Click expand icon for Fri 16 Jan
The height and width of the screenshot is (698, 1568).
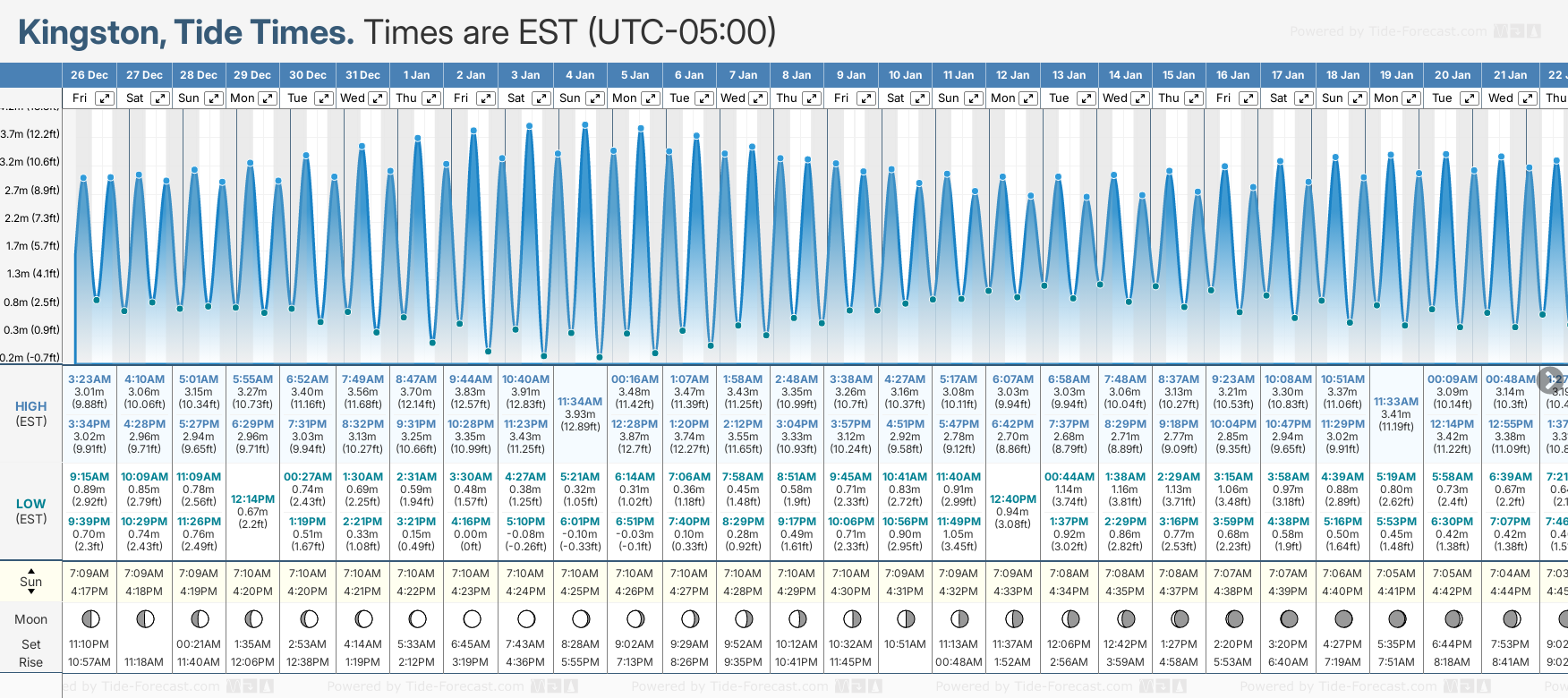pyautogui.click(x=1248, y=98)
